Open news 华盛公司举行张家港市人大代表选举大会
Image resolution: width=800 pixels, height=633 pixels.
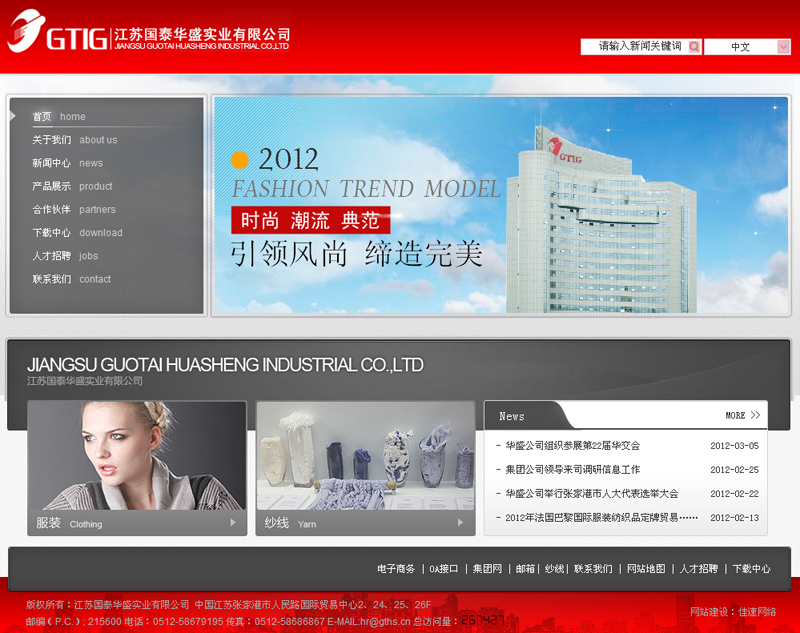[592, 494]
